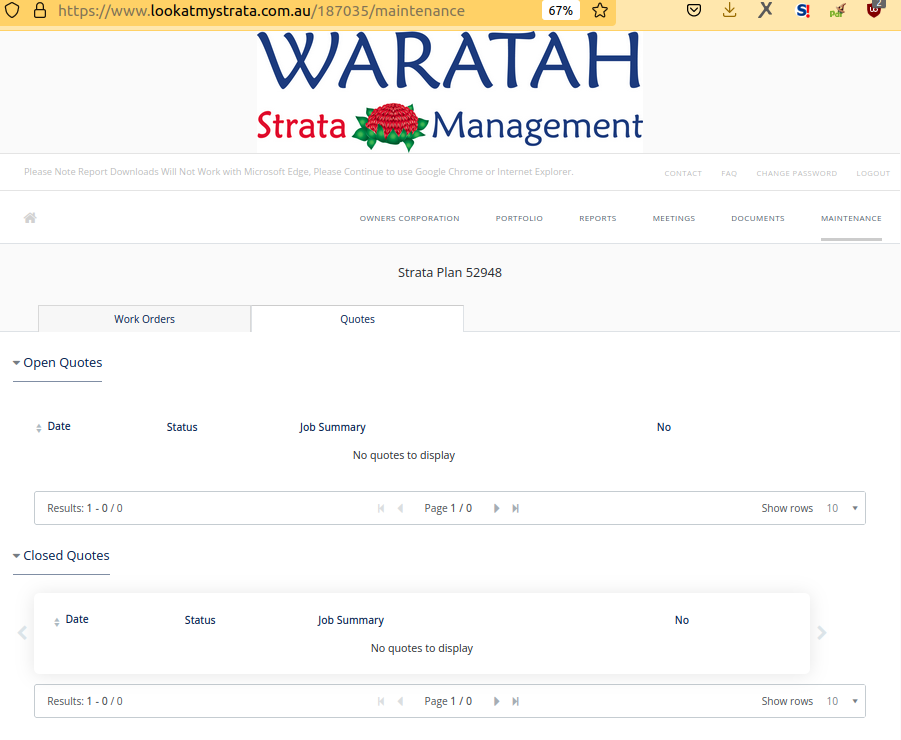Click Job Summary header in Closed Quotes
The height and width of the screenshot is (740, 901).
(x=351, y=620)
